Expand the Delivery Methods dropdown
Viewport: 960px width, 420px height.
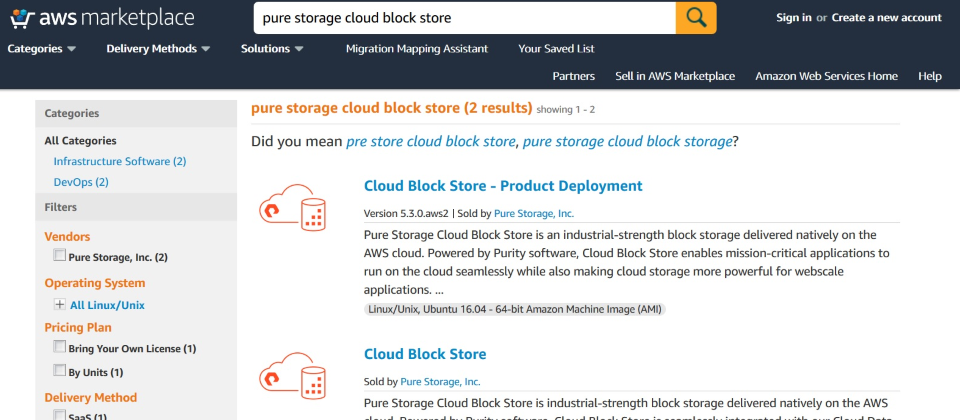158,48
